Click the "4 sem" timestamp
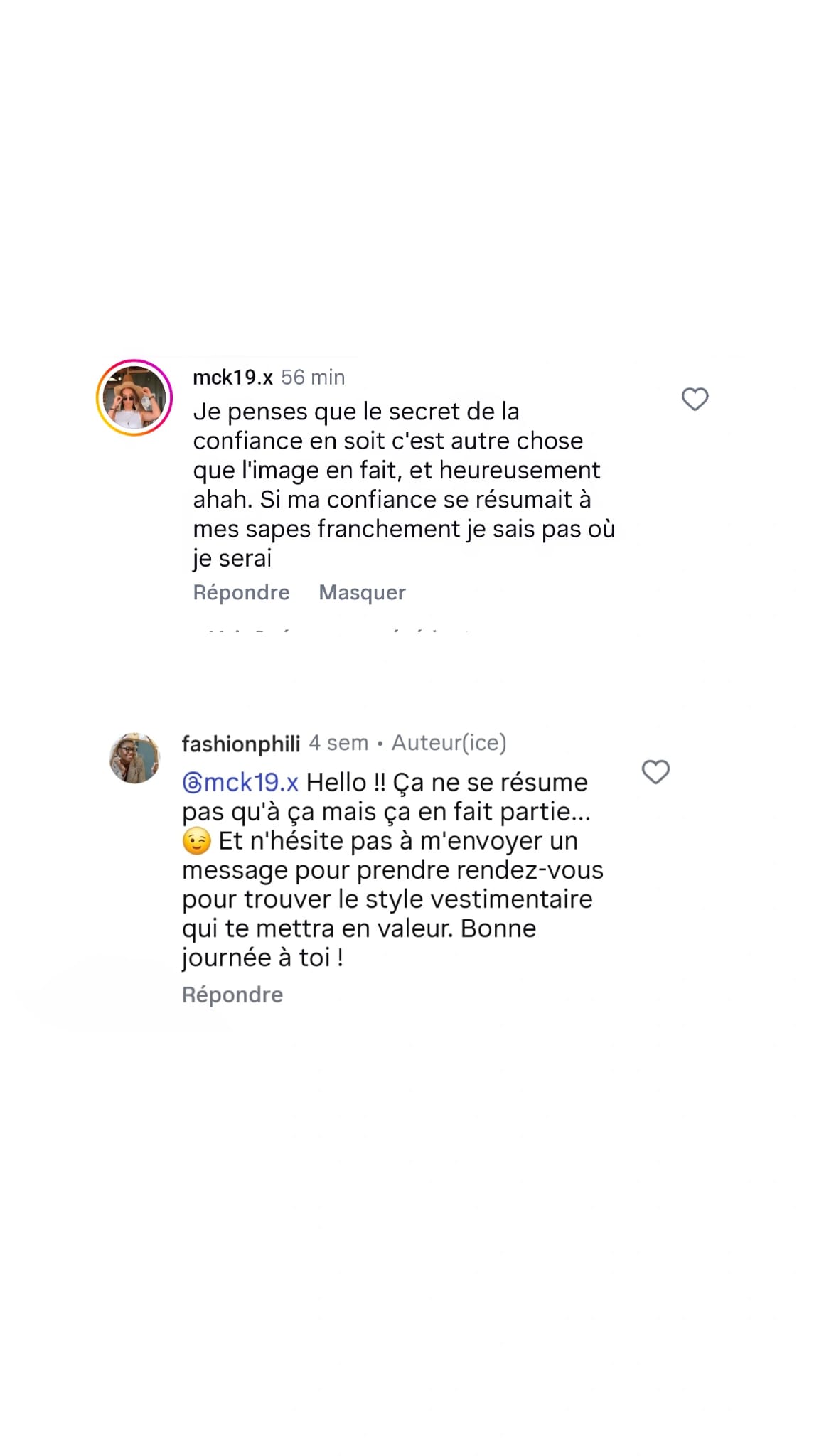The image size is (819, 1456). point(338,743)
